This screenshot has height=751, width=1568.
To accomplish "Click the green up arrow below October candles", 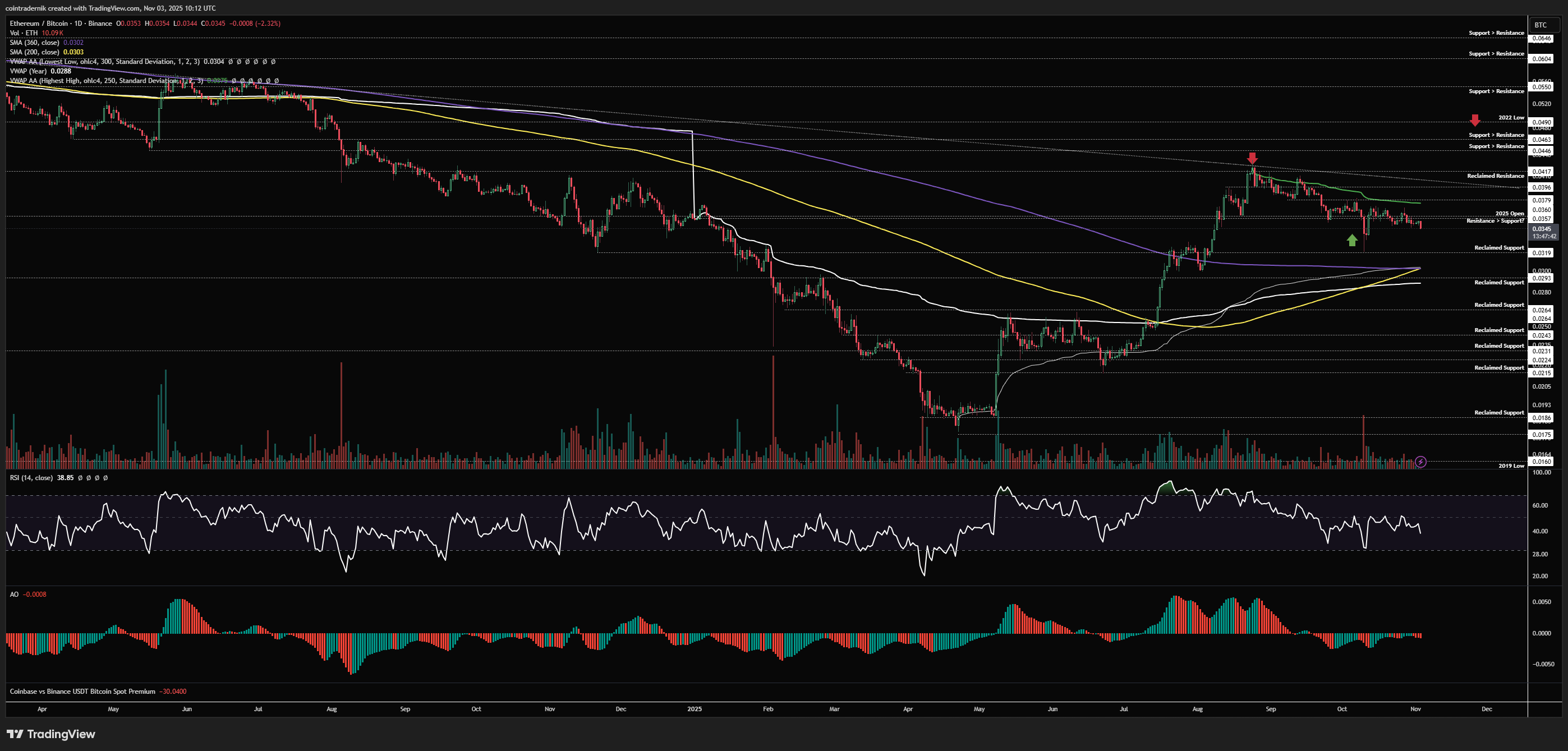I will (x=1352, y=241).
